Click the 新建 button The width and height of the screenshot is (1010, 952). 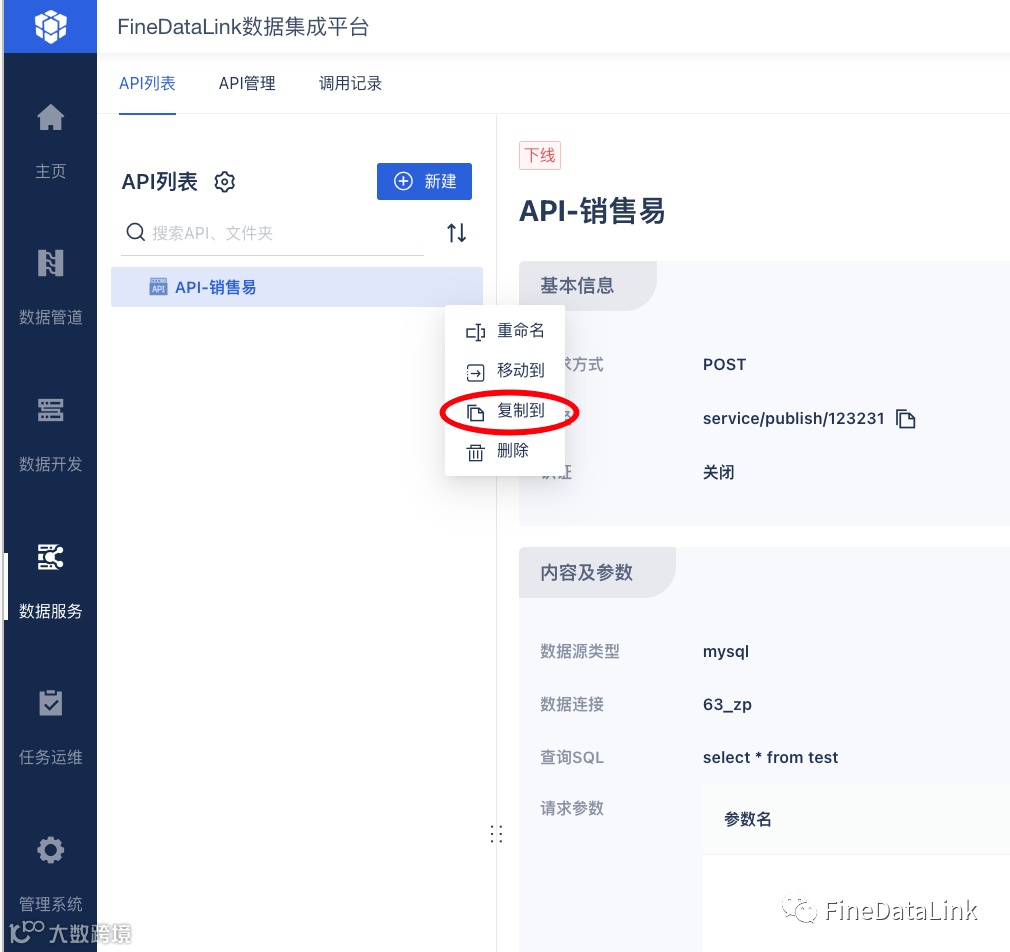pos(424,181)
